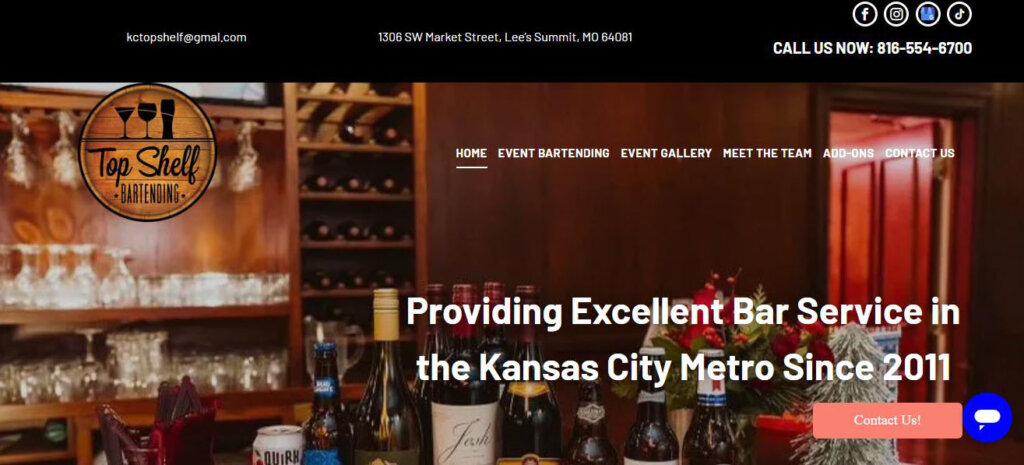This screenshot has width=1024, height=465.
Task: Open the TikTok profile icon
Action: [959, 14]
